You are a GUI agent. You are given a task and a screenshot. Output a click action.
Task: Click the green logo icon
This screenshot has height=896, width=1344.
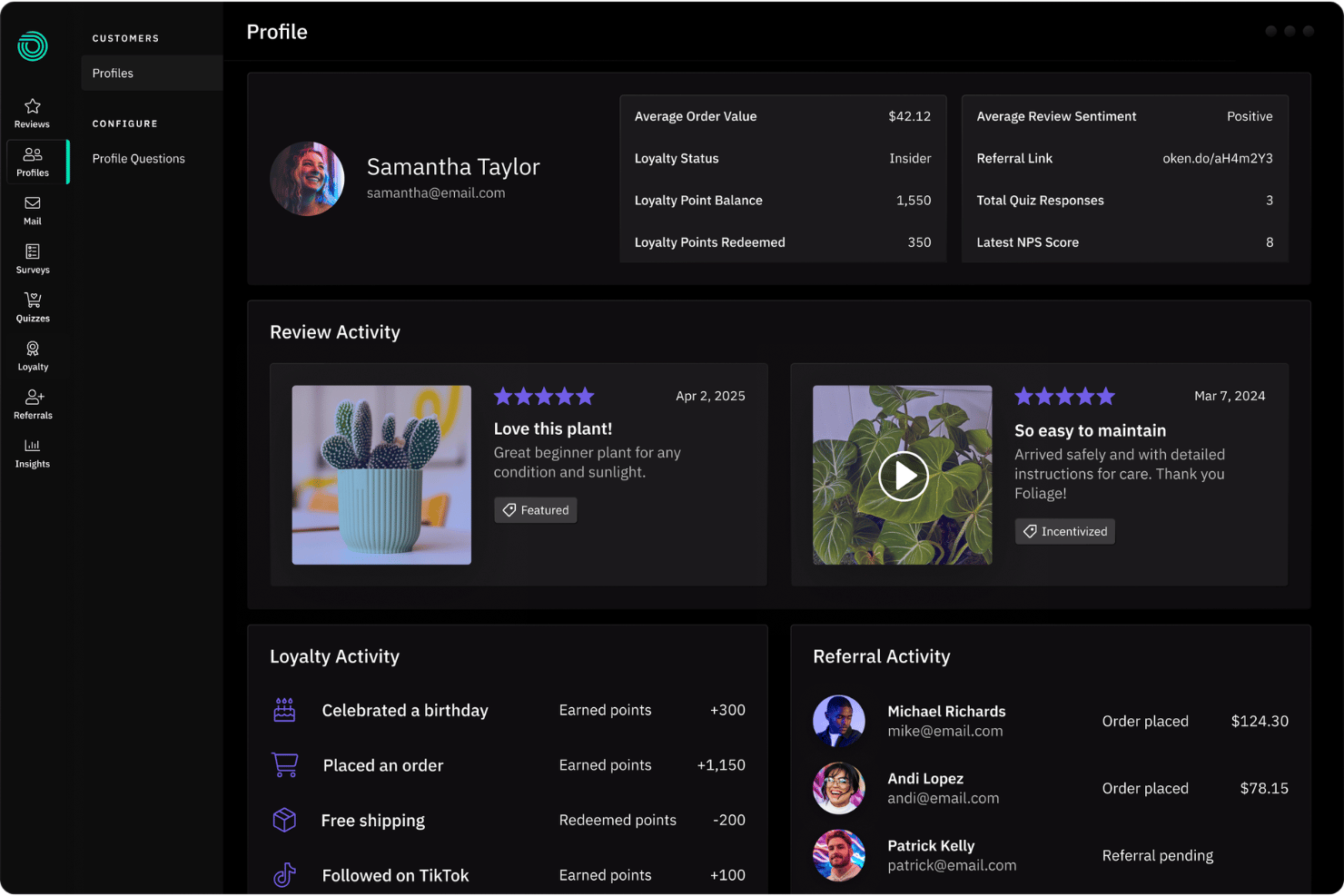point(33,45)
